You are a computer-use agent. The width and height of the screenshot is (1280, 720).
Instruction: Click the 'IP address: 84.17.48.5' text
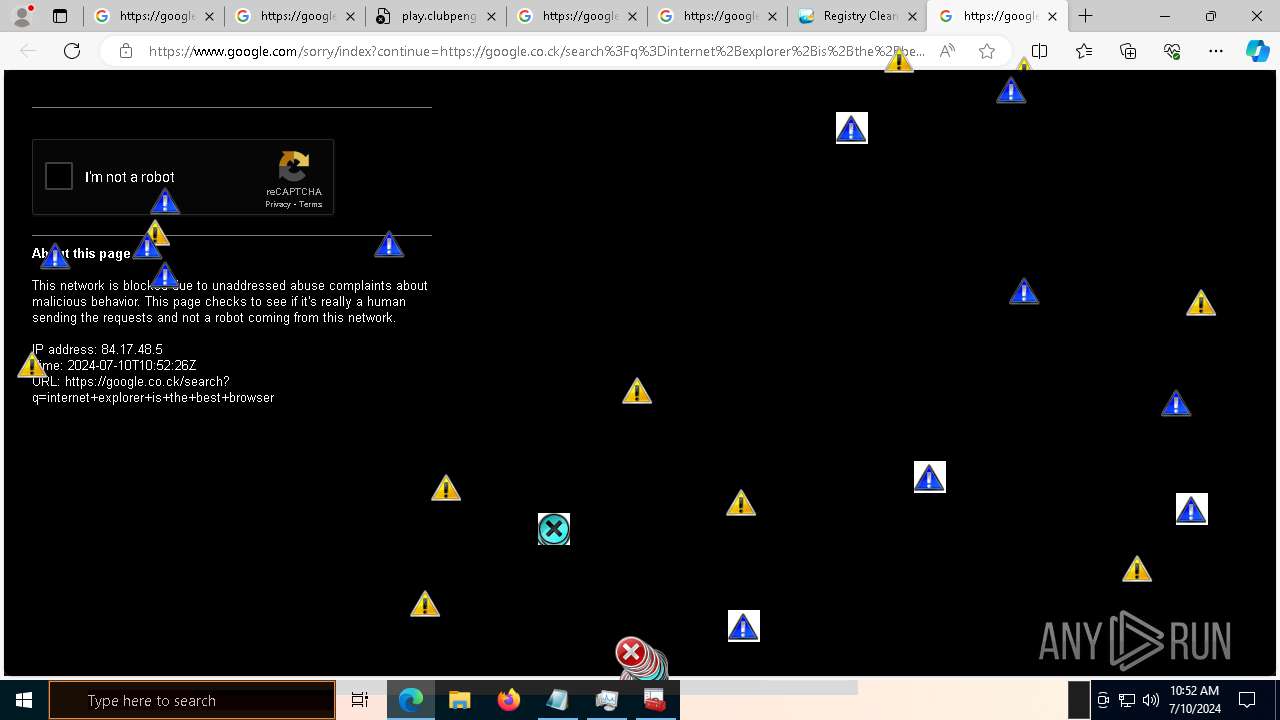tap(97, 349)
